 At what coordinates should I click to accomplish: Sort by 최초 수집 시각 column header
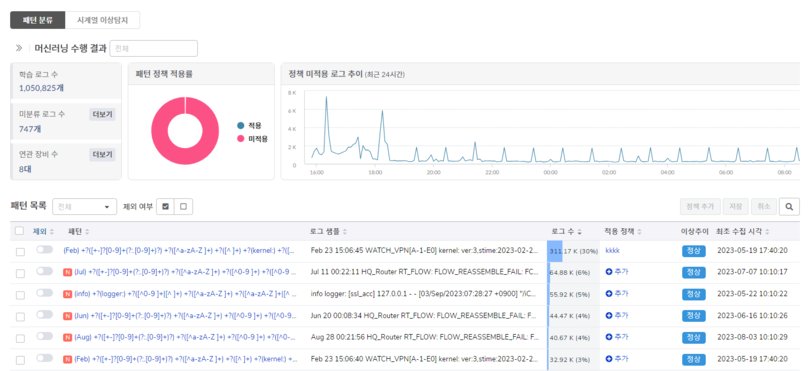tap(742, 231)
